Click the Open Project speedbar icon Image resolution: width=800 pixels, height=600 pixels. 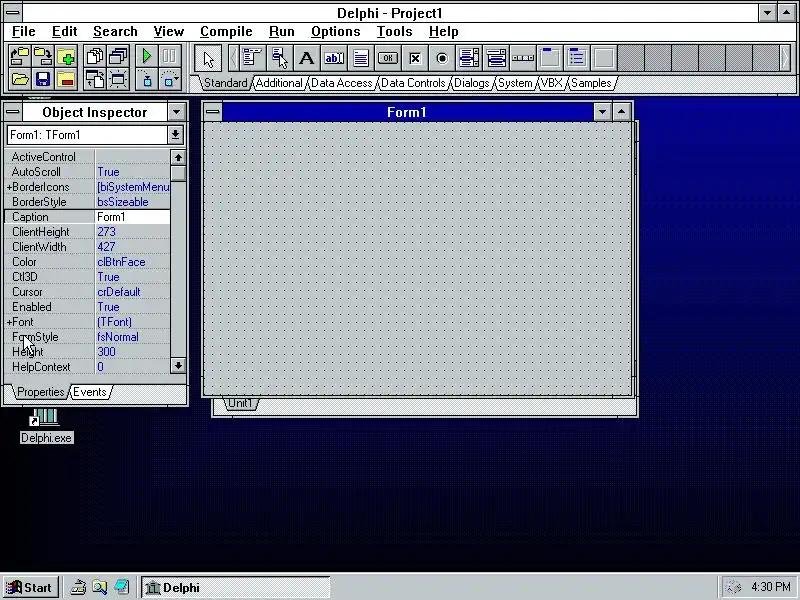coord(19,56)
